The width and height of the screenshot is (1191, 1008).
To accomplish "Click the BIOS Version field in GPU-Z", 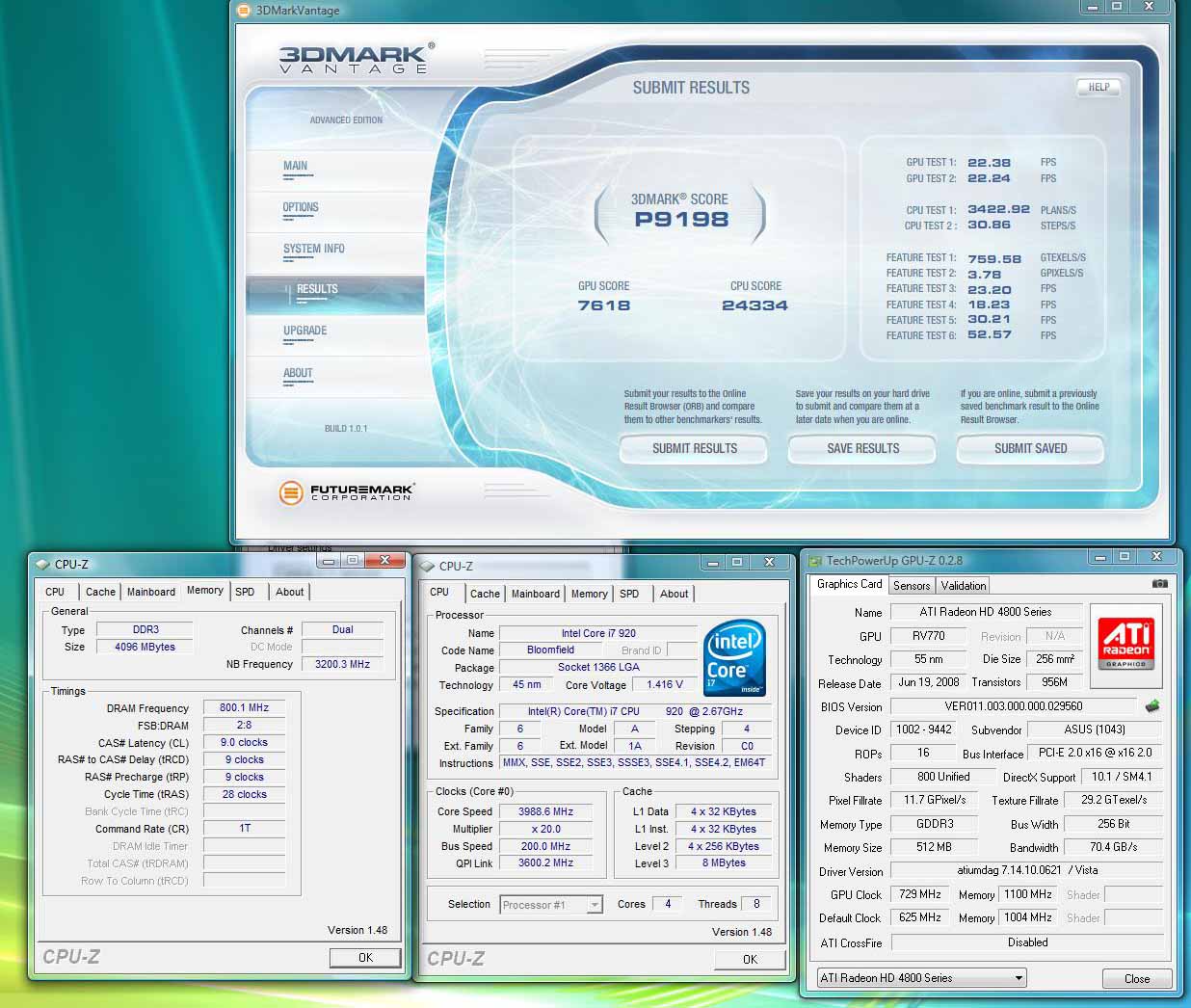I will (x=1014, y=706).
